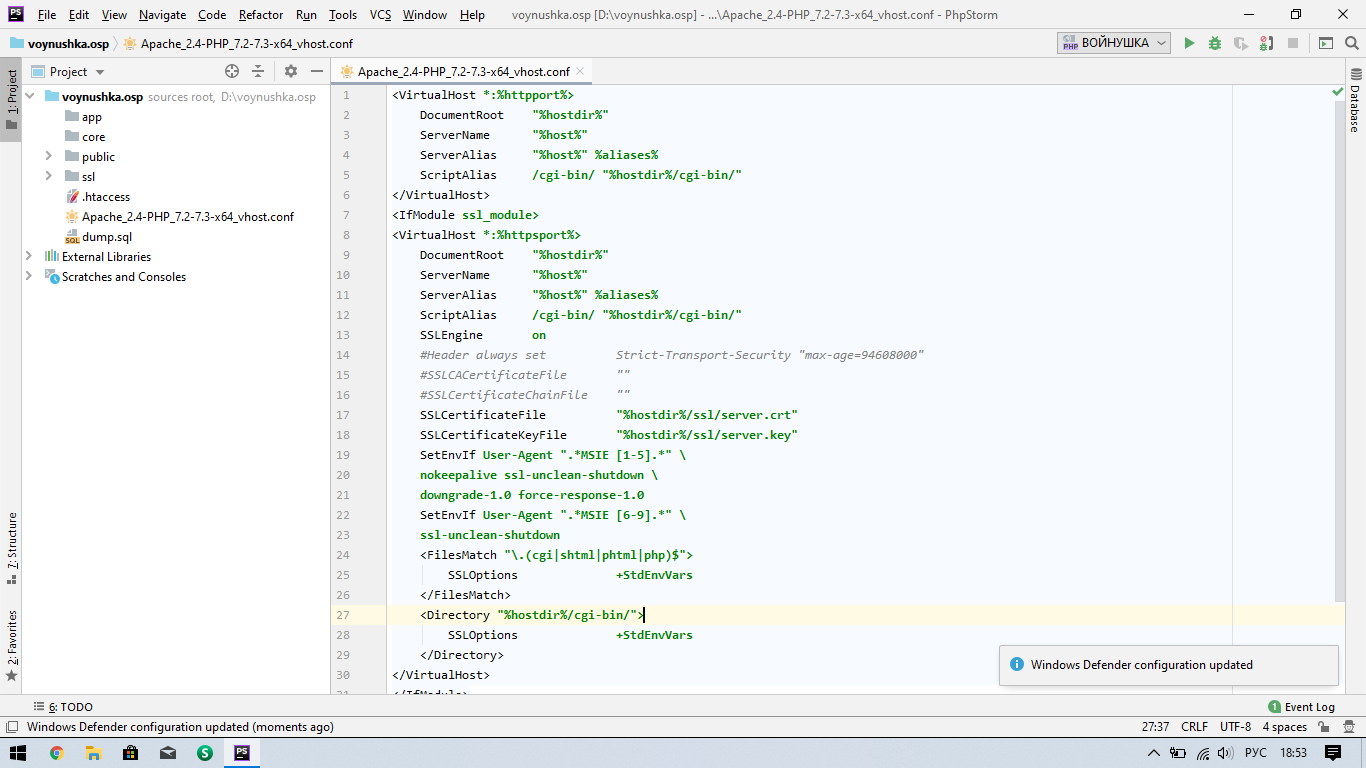Screen dimensions: 1366x768
Task: Click the UTF-8 encoding selector
Action: click(1235, 727)
